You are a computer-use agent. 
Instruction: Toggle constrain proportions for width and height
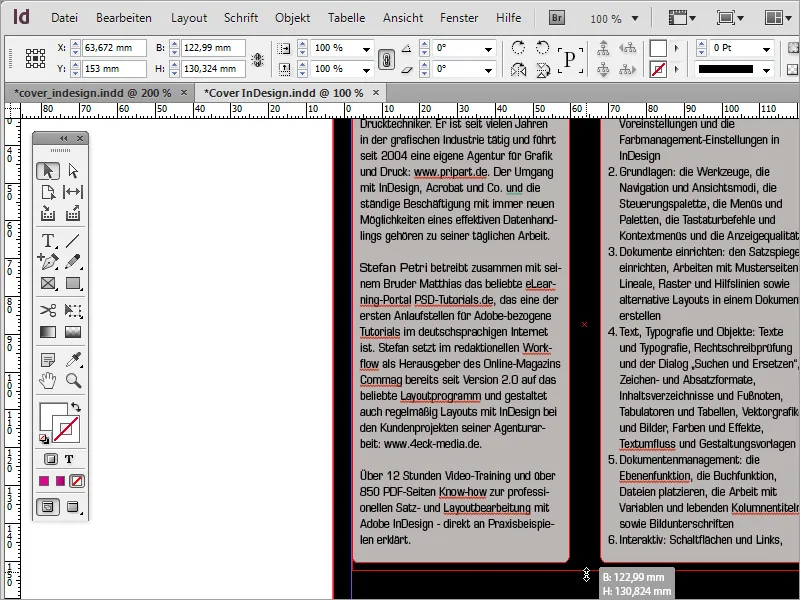click(x=257, y=60)
